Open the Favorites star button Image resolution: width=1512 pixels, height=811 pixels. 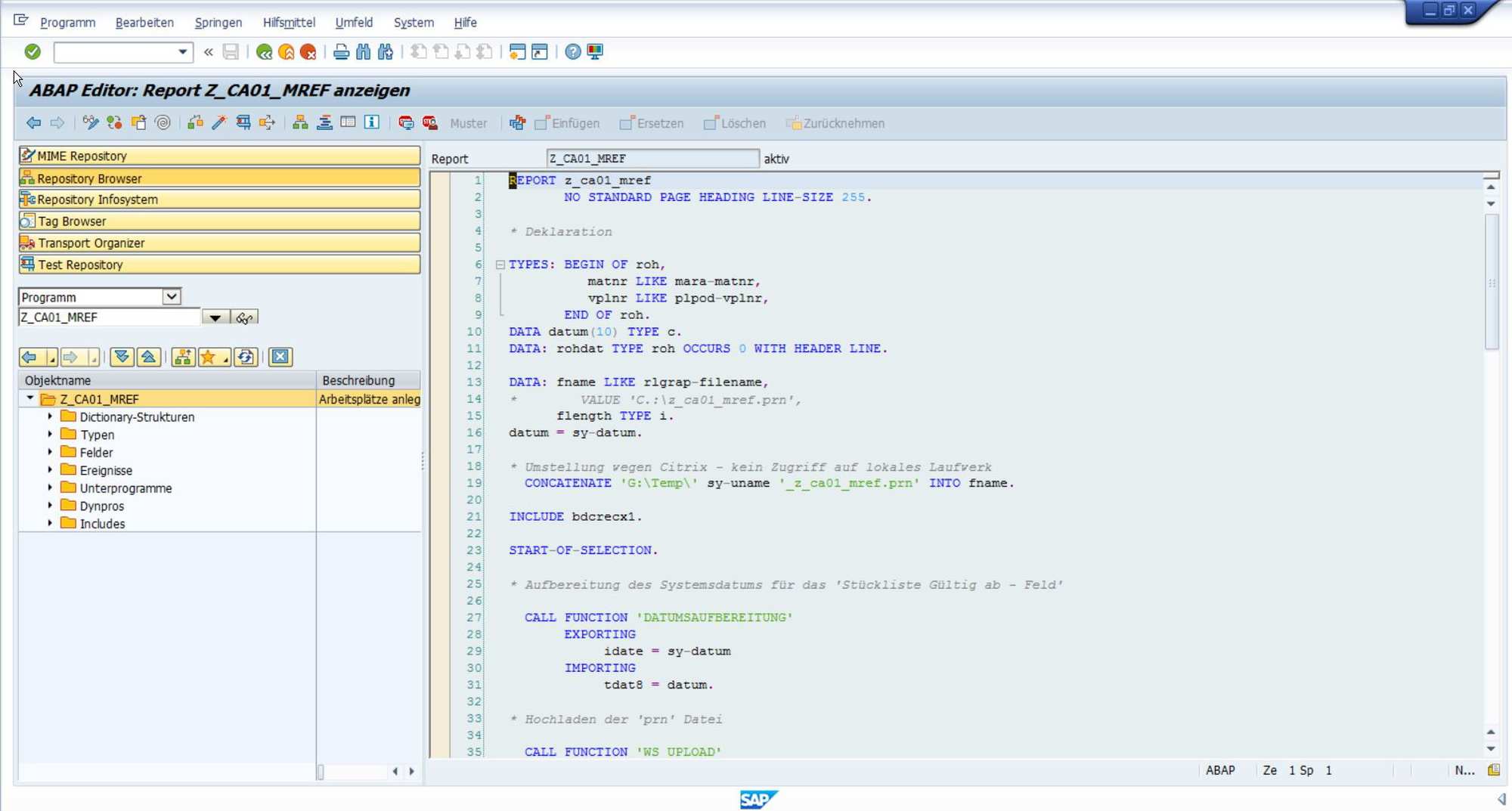click(213, 357)
